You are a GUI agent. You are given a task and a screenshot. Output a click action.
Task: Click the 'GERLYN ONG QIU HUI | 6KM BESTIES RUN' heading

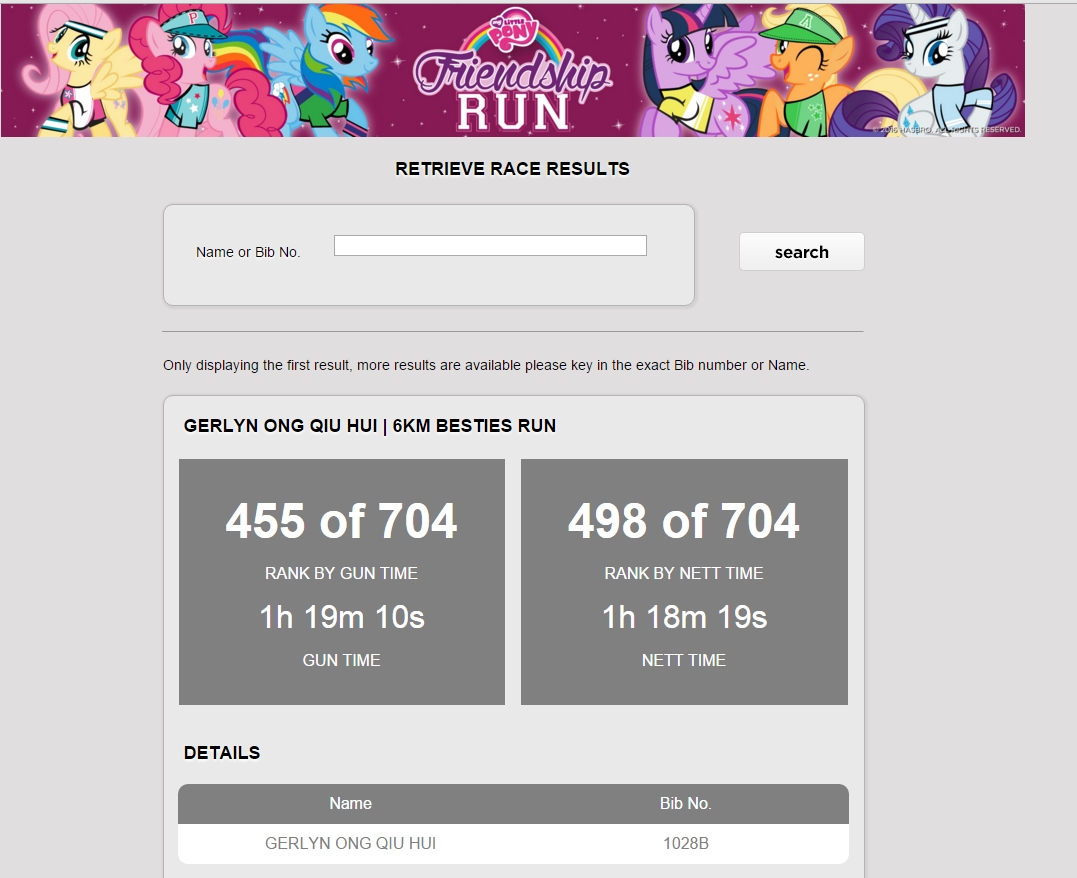click(x=370, y=426)
